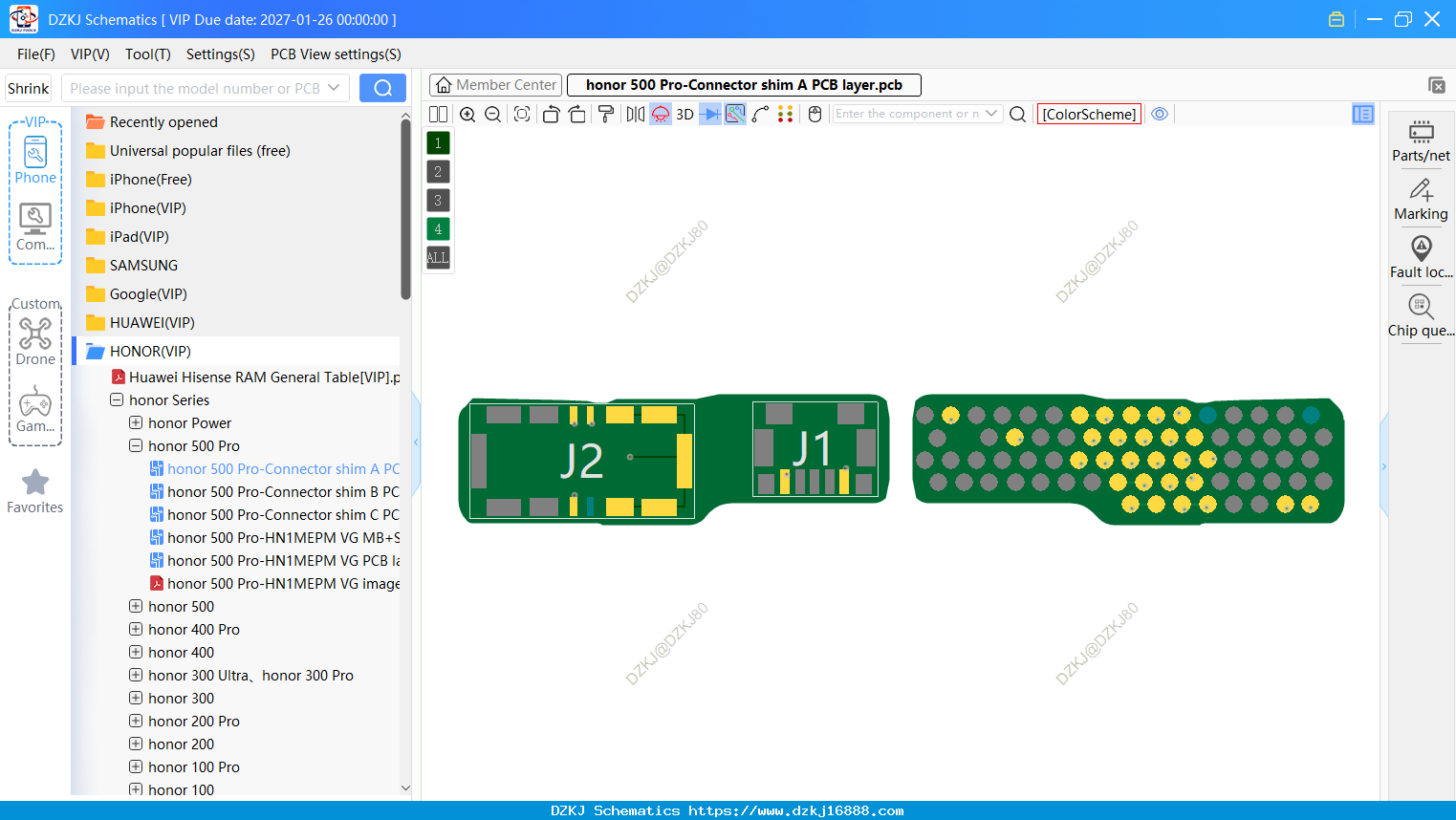The height and width of the screenshot is (820, 1456).
Task: Open the Chip query tool
Action: [x=1421, y=316]
